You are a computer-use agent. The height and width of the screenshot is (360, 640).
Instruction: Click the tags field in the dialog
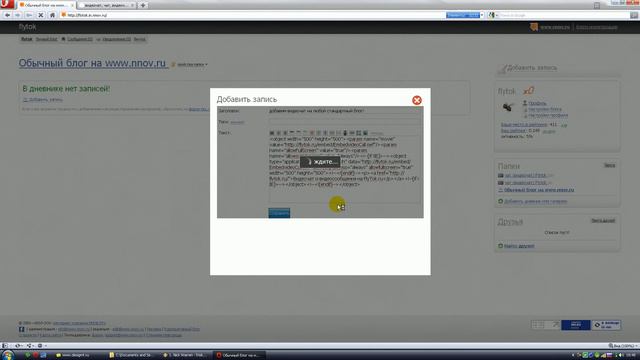(x=344, y=122)
